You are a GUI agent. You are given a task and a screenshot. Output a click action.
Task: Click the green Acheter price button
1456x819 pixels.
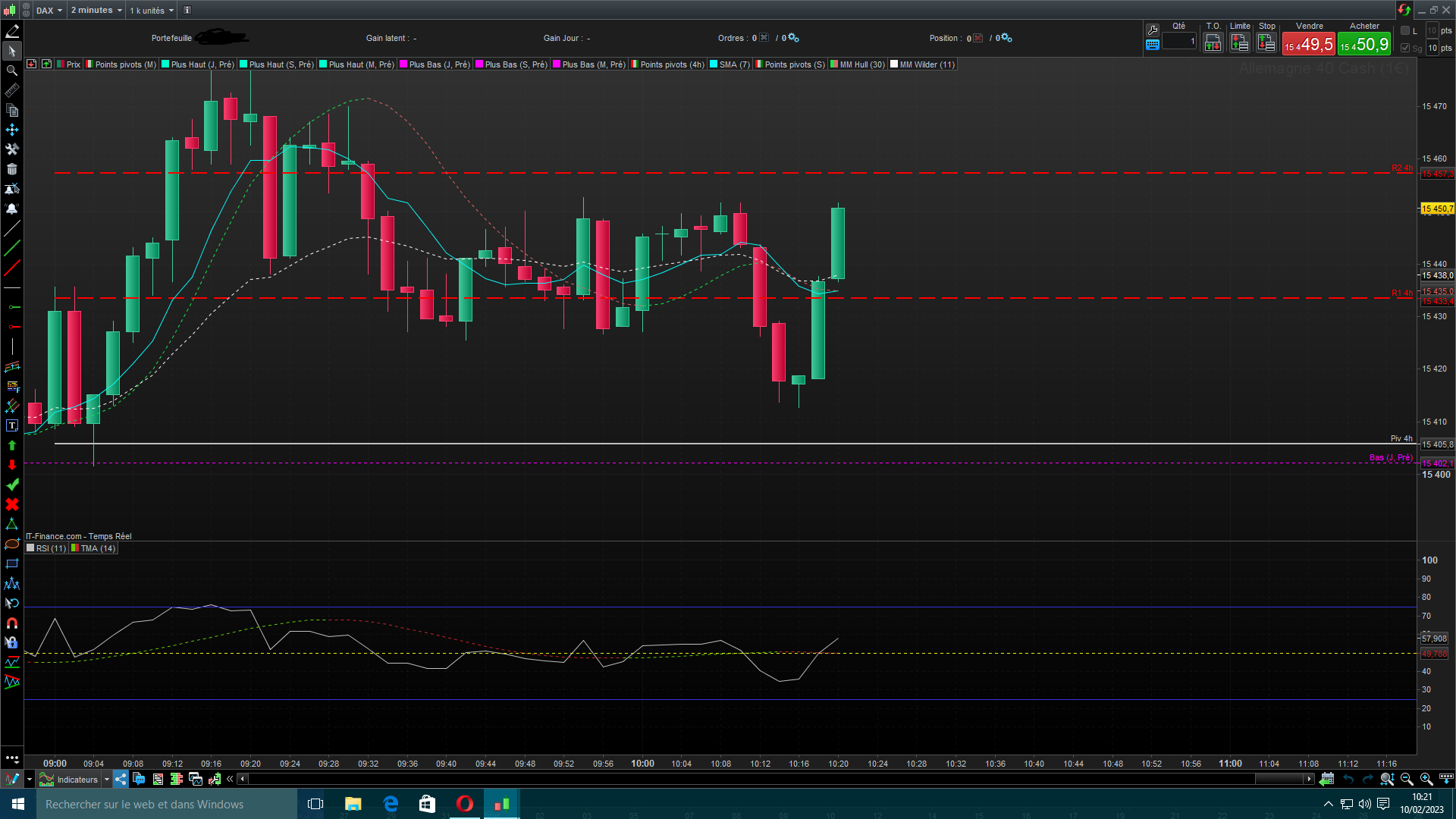click(1363, 44)
